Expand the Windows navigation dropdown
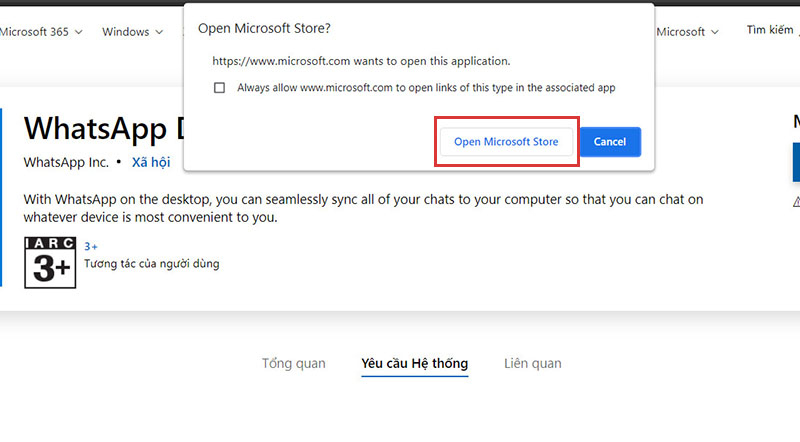Screen dimensions: 800x442 click(x=132, y=32)
